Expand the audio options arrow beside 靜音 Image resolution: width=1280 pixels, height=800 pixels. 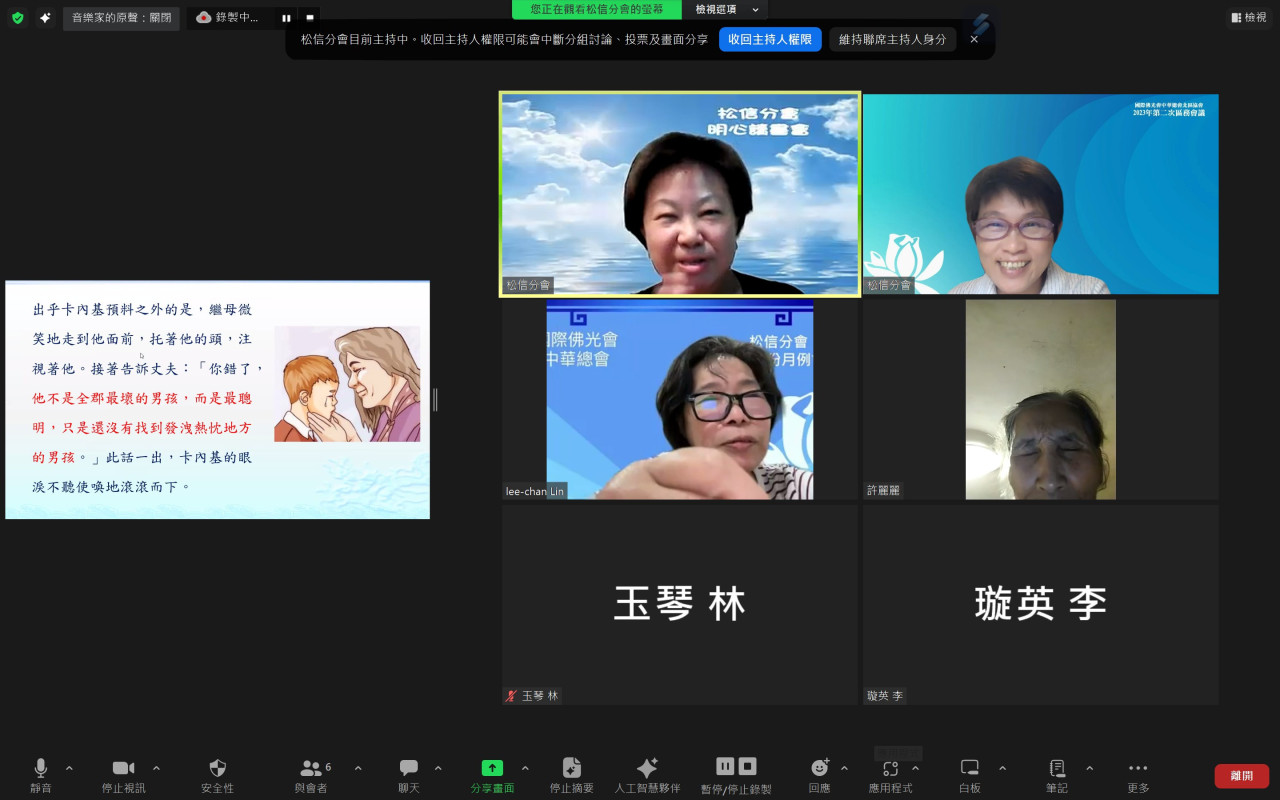click(x=69, y=768)
